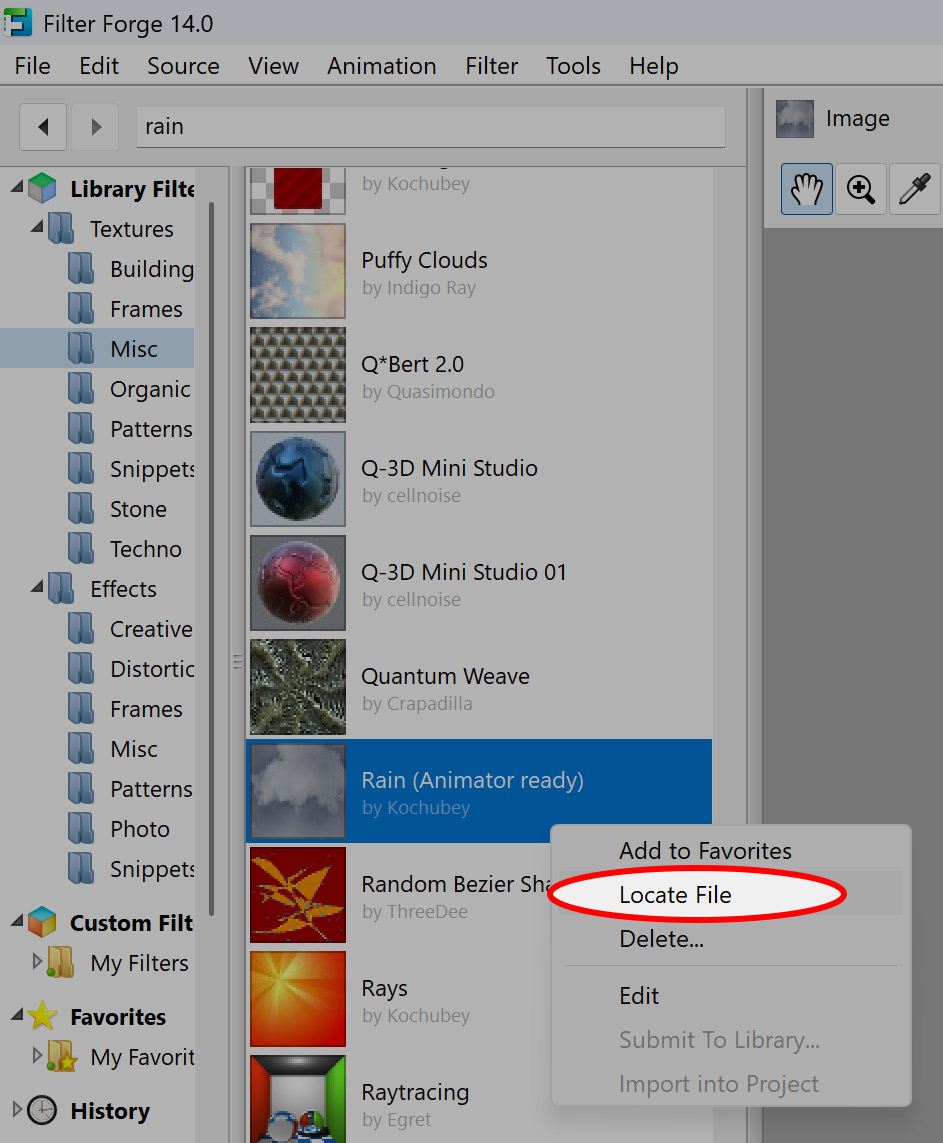Select the Puffy Clouds filter thumbnail
This screenshot has width=943, height=1143.
298,271
